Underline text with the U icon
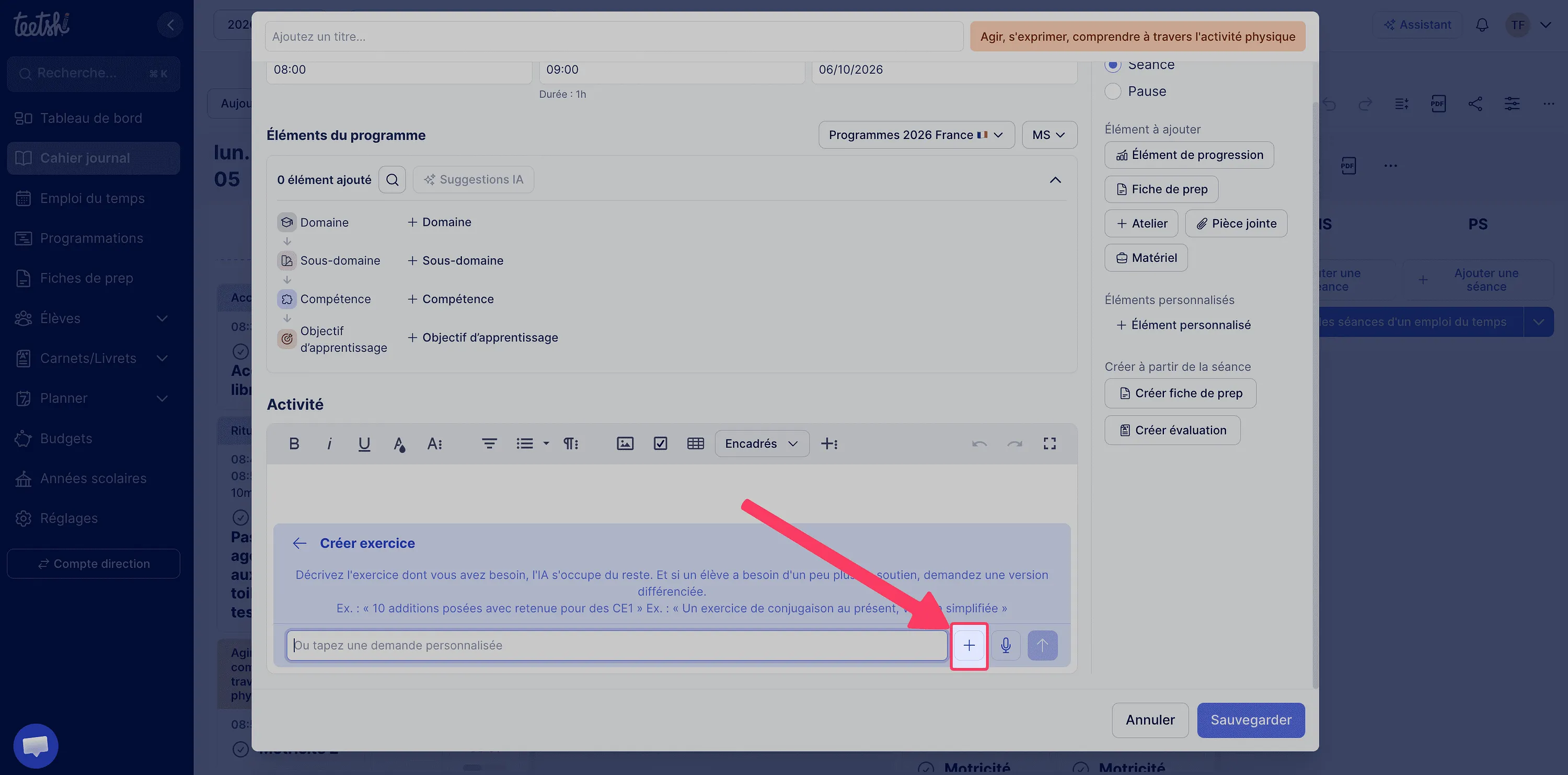The width and height of the screenshot is (1568, 775). 364,443
